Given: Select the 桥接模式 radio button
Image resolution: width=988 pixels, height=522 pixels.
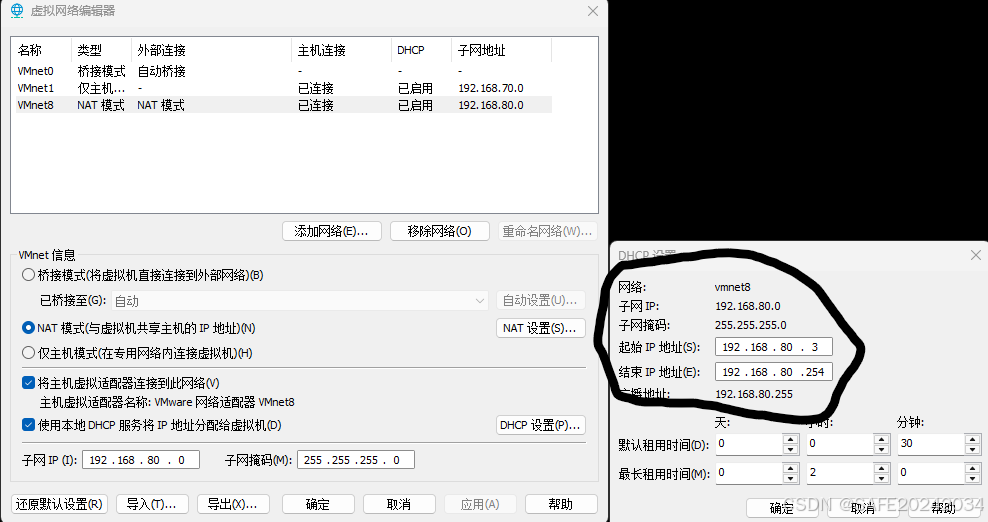Looking at the screenshot, I should point(28,275).
